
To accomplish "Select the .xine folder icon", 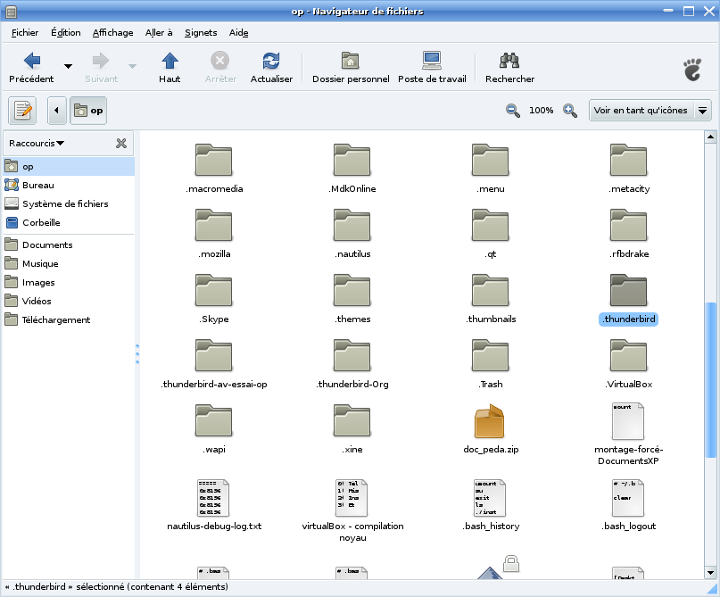I will pyautogui.click(x=352, y=421).
